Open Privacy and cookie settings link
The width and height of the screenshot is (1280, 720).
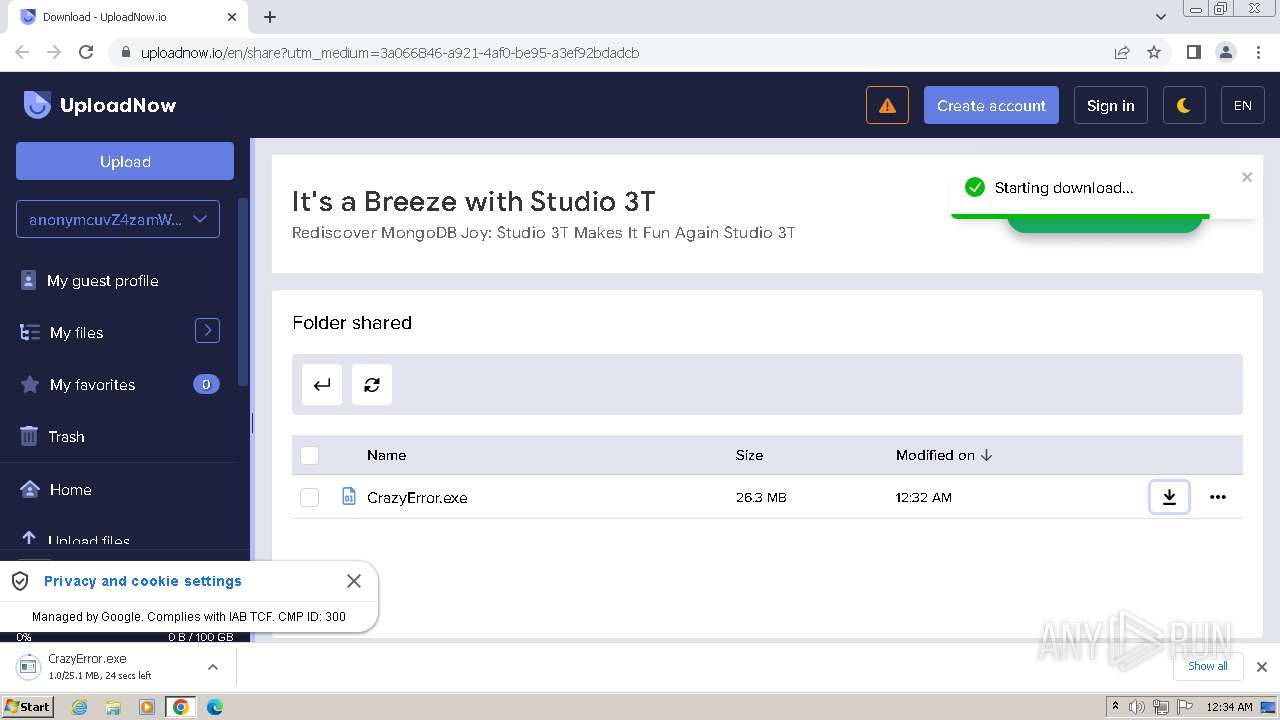pos(143,581)
